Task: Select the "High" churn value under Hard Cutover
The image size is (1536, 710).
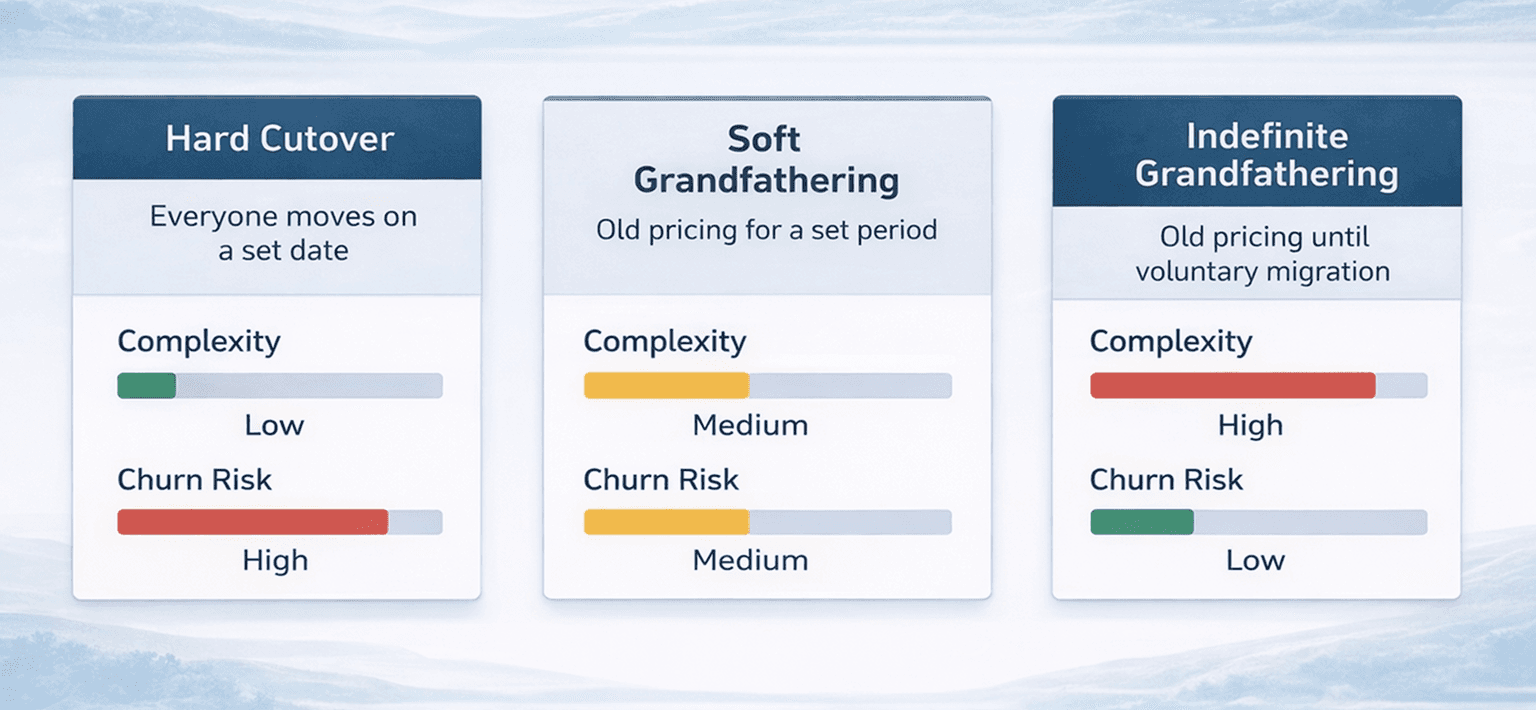Action: (275, 561)
